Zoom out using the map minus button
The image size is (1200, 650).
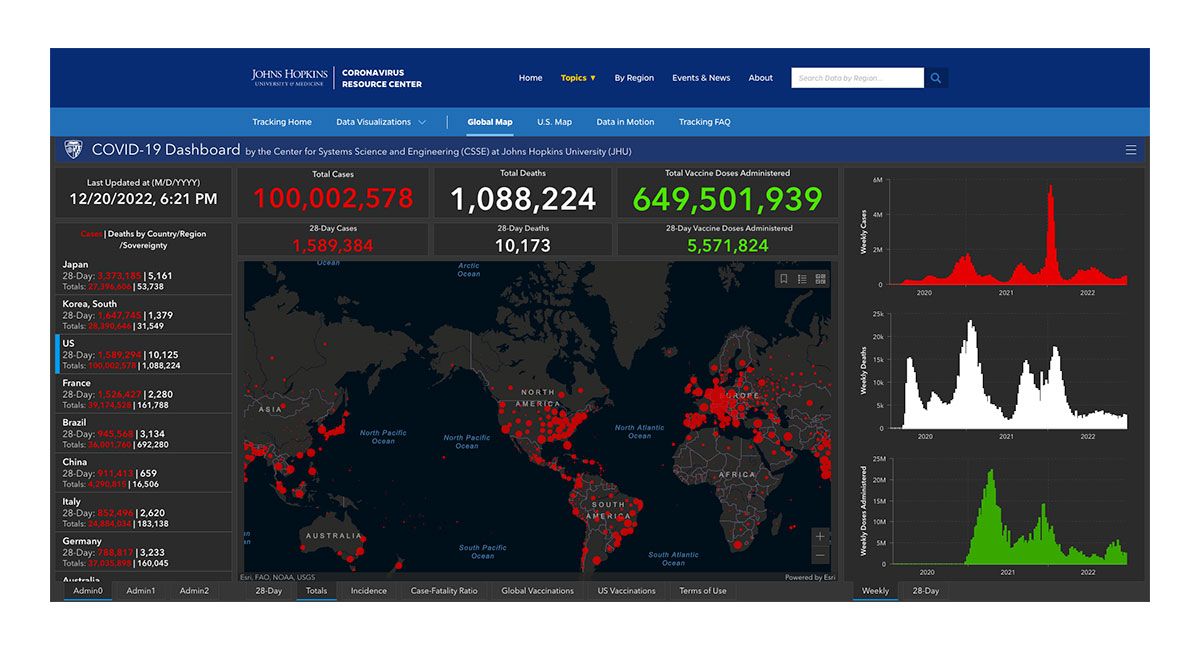pyautogui.click(x=821, y=554)
